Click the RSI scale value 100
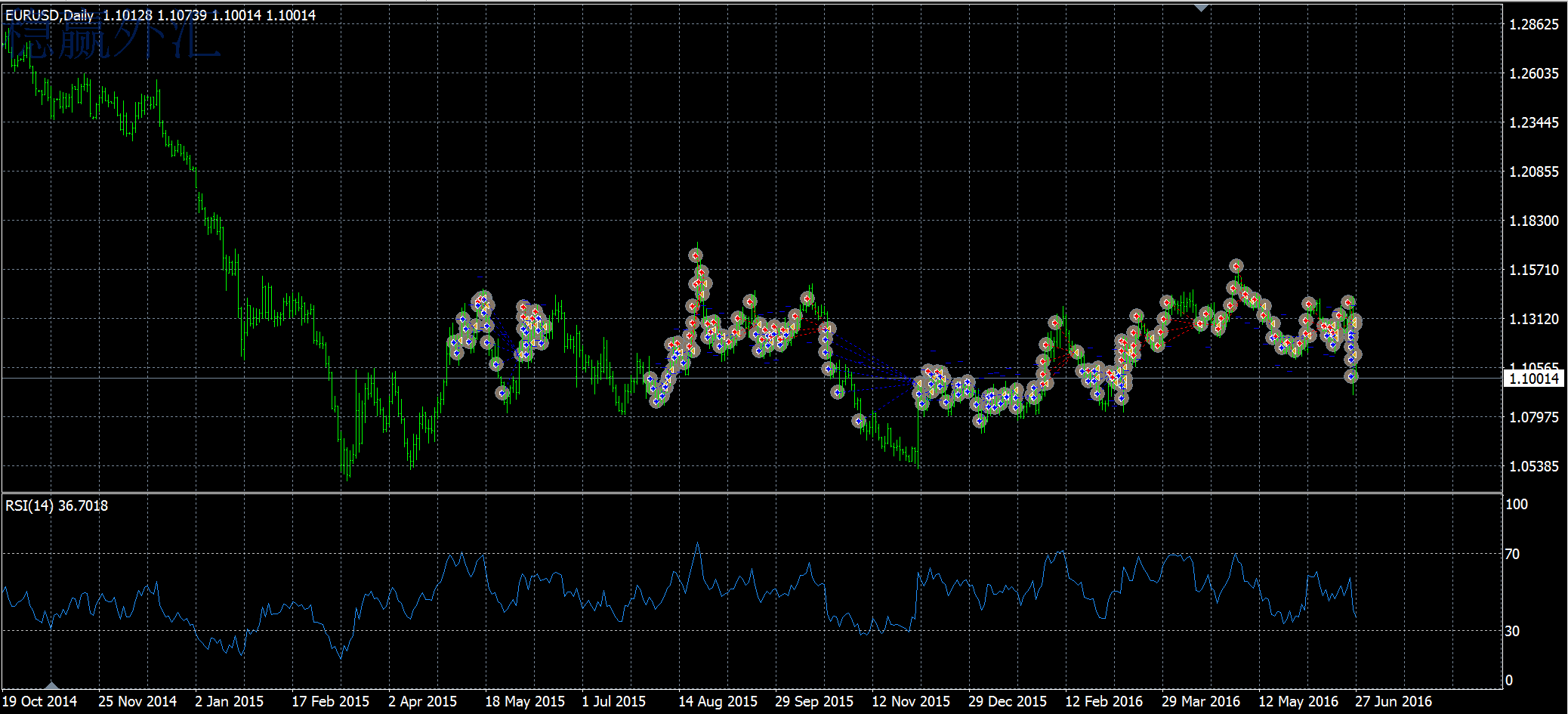The height and width of the screenshot is (714, 1568). (1517, 504)
